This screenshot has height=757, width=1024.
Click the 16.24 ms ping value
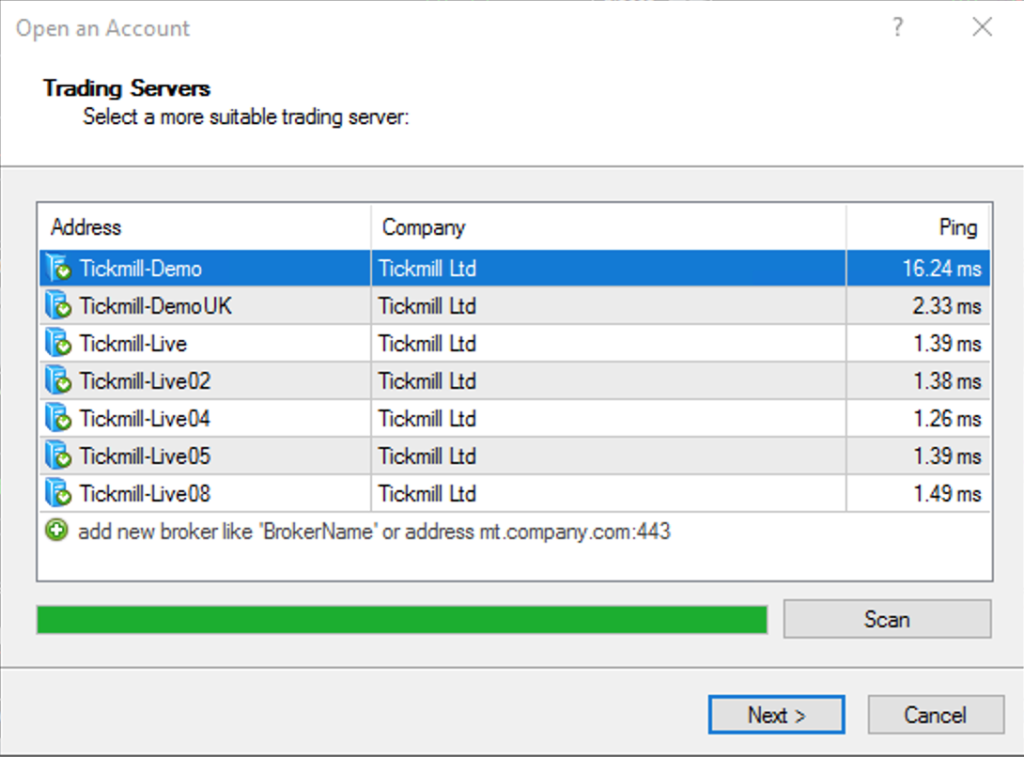coord(942,268)
